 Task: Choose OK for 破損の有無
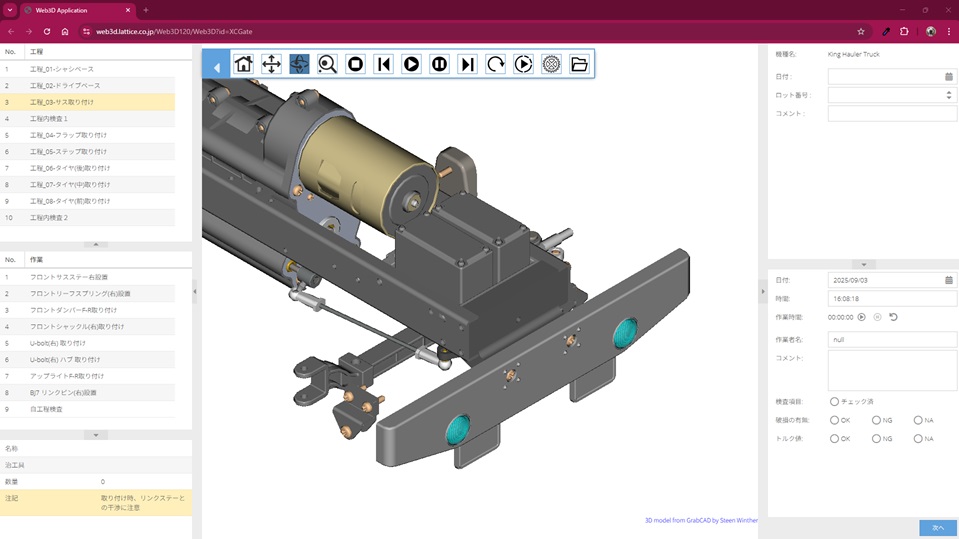click(x=834, y=420)
